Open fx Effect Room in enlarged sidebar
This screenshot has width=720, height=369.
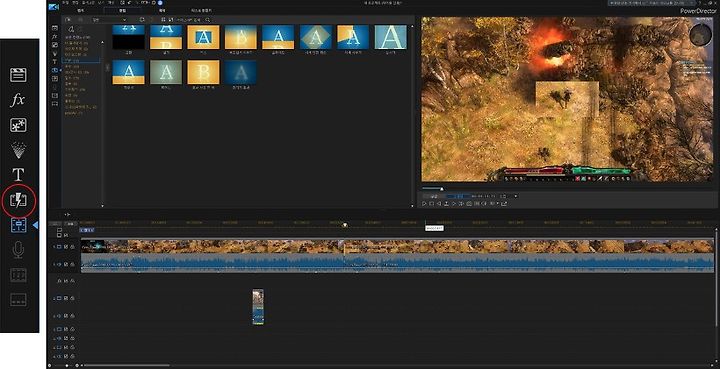click(17, 100)
